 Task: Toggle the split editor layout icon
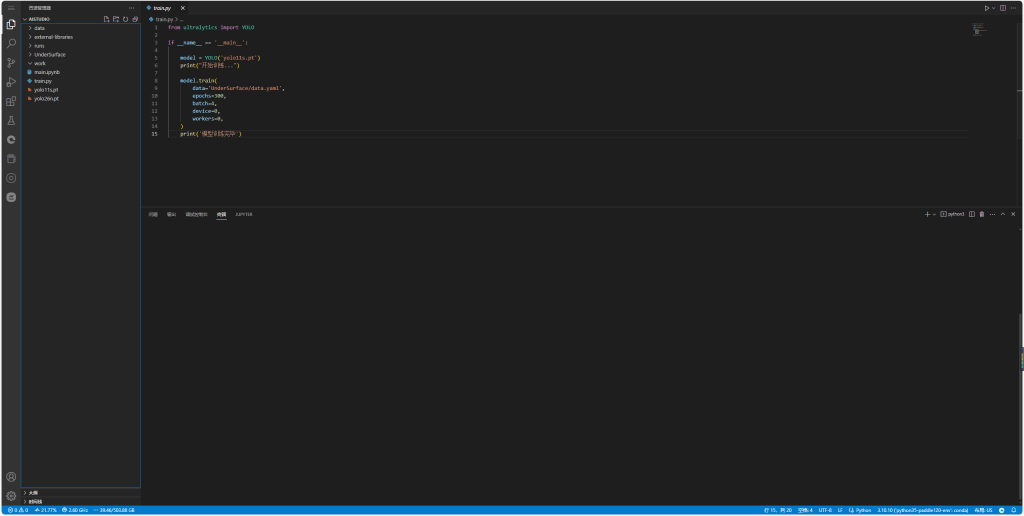1003,8
